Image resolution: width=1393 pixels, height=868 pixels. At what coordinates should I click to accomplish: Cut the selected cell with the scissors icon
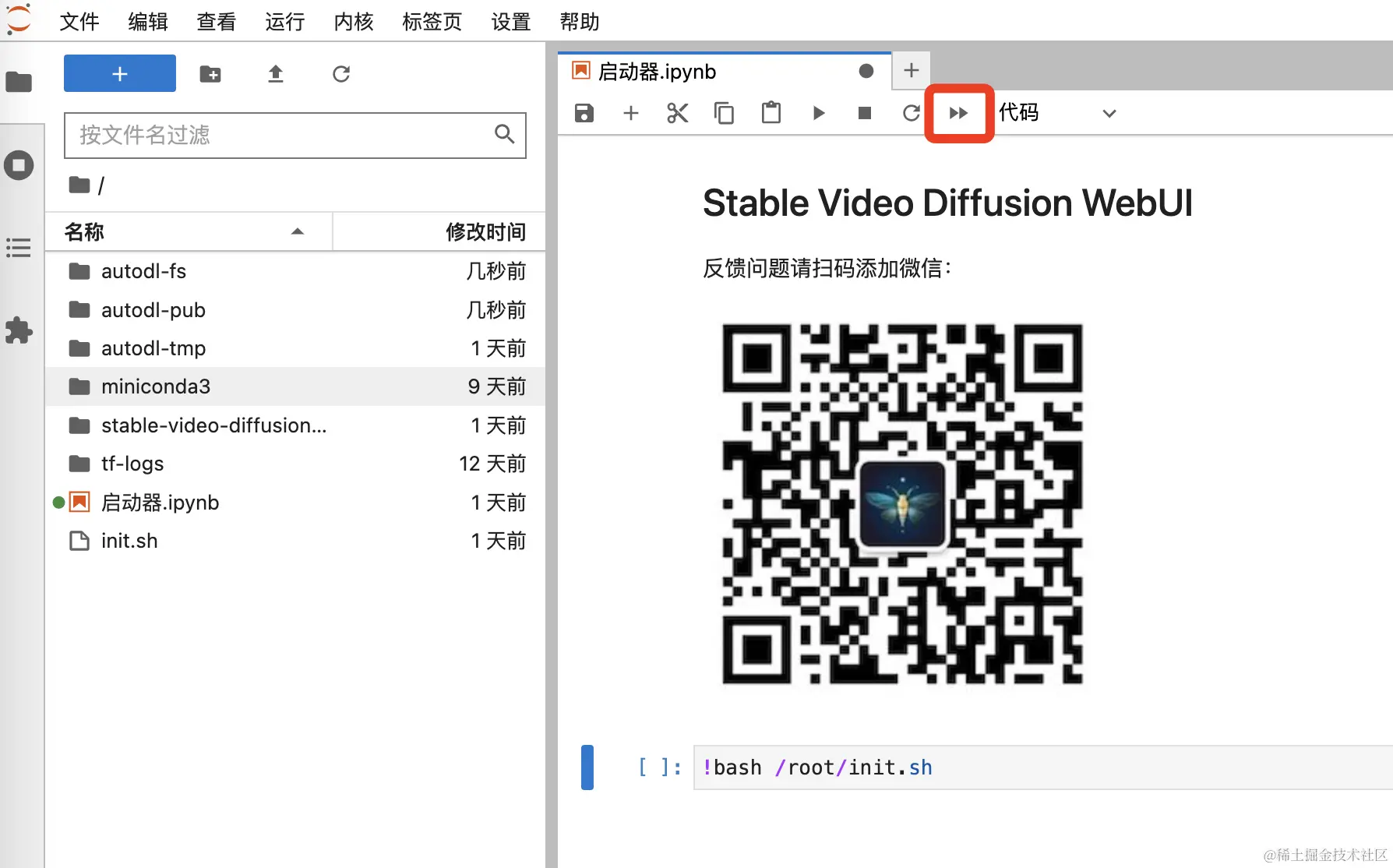[x=678, y=113]
